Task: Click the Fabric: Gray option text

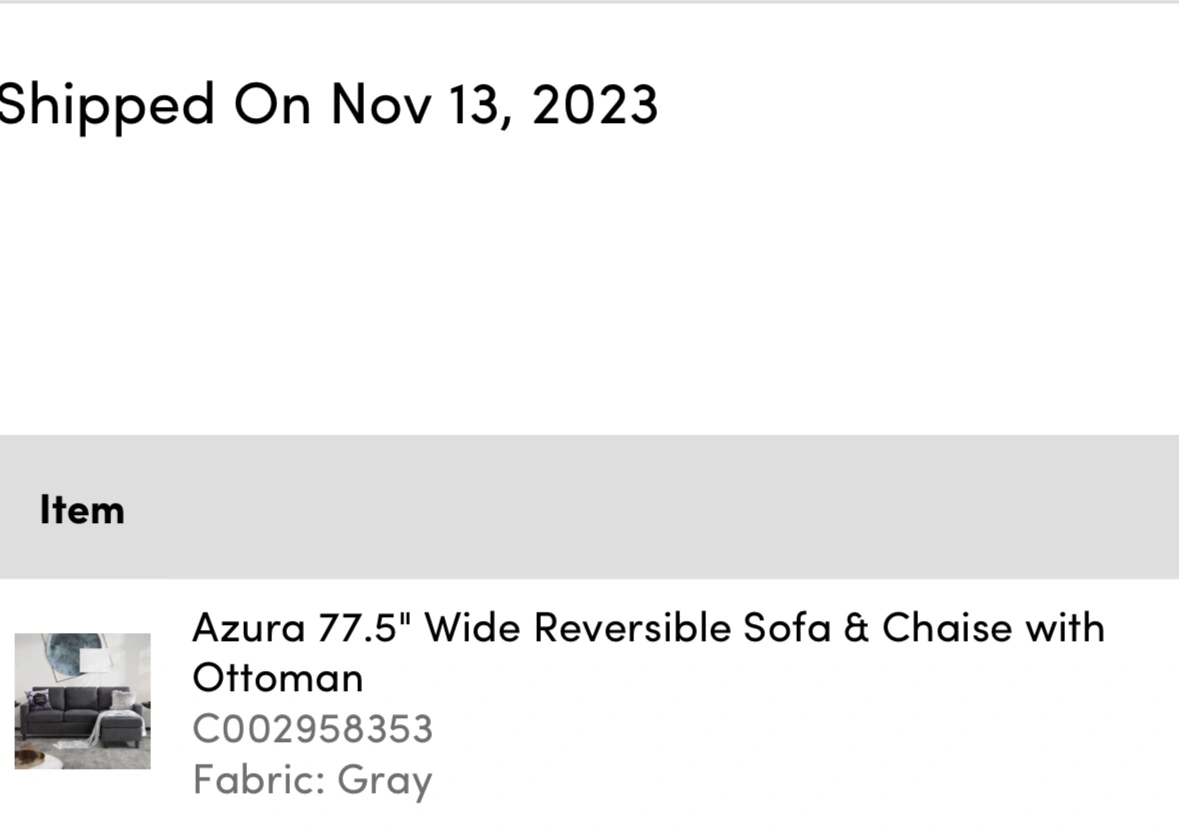Action: tap(313, 780)
